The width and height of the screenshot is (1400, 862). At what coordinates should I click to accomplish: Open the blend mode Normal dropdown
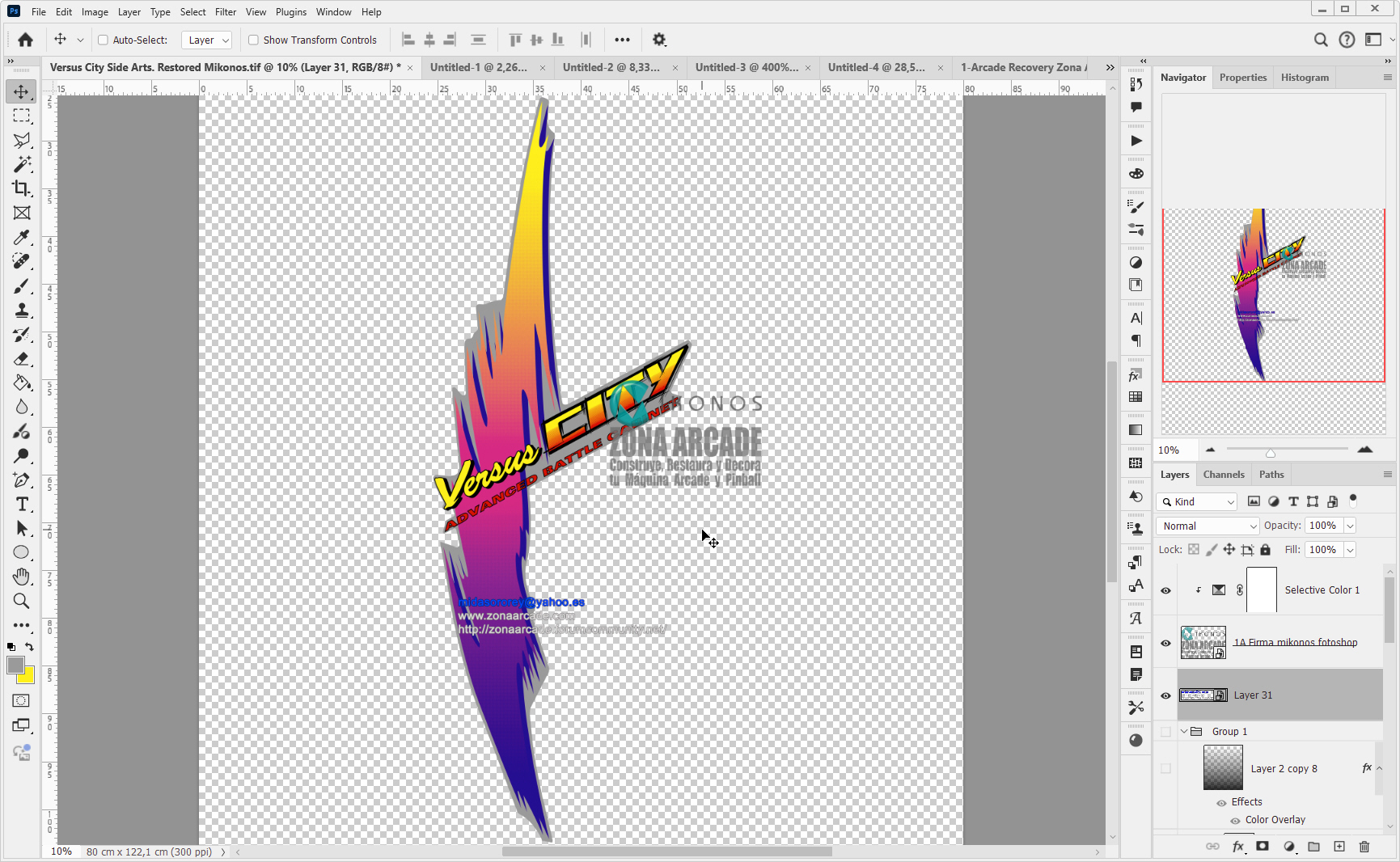pos(1209,526)
